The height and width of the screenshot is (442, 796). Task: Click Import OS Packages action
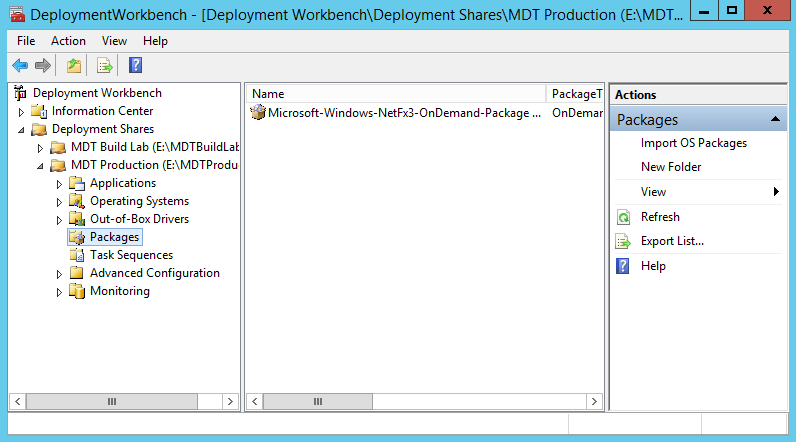(693, 143)
